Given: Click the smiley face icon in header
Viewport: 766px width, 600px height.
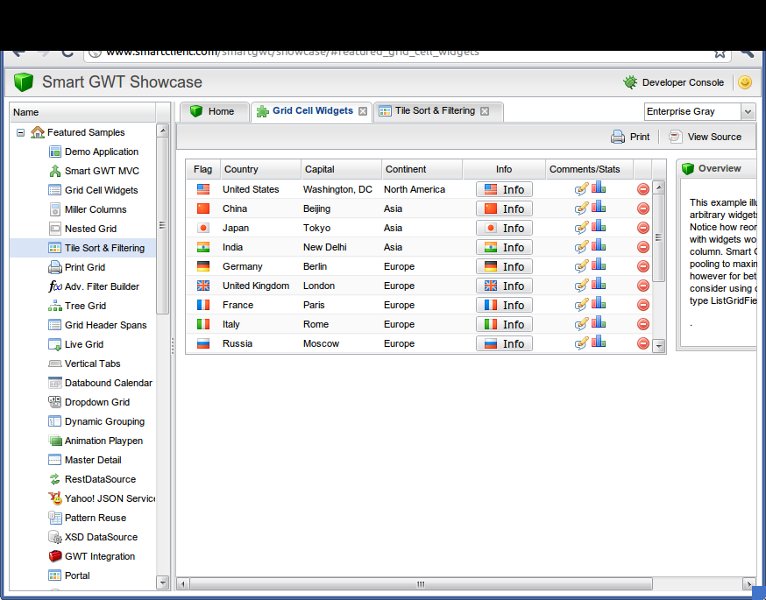Looking at the screenshot, I should click(745, 83).
